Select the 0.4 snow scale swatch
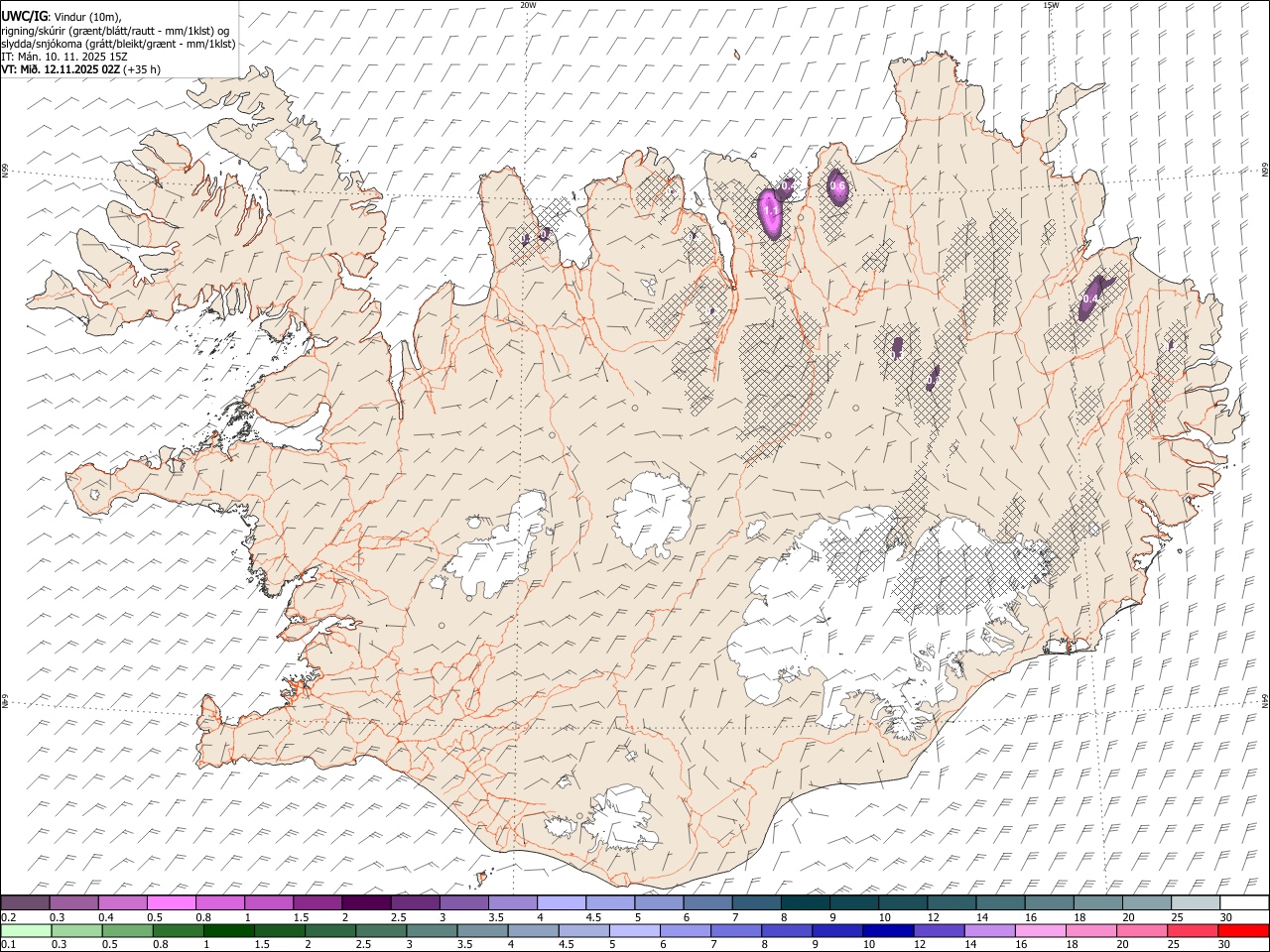Screen dimensions: 1270x952 (122, 903)
